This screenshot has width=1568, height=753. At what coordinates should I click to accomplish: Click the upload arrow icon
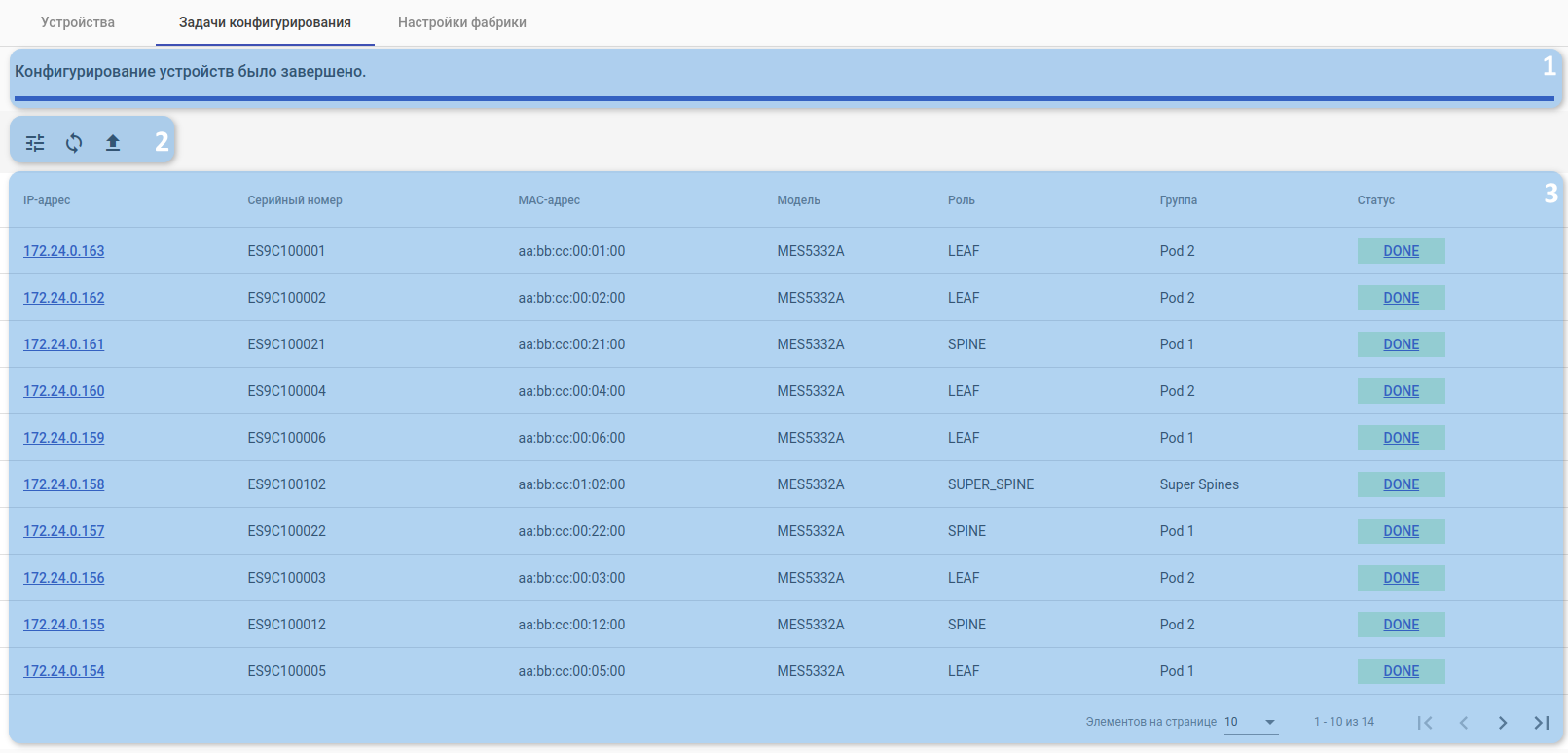113,143
